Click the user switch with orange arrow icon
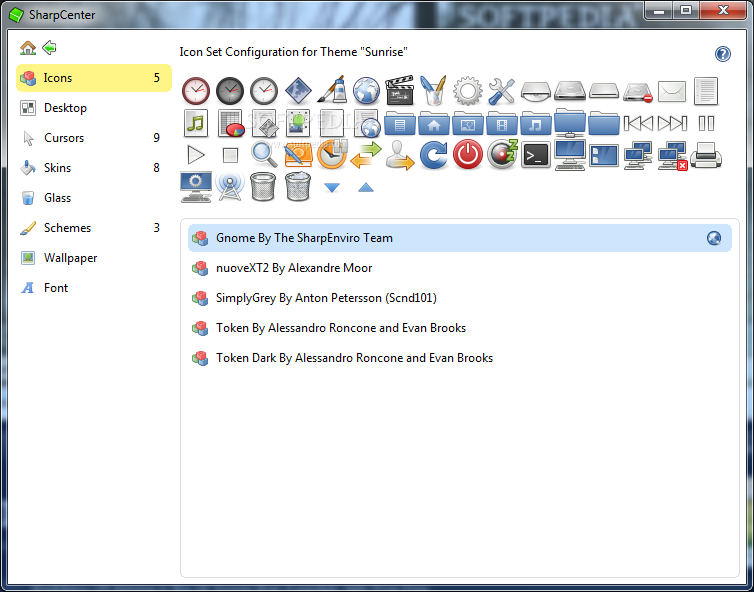 point(400,155)
